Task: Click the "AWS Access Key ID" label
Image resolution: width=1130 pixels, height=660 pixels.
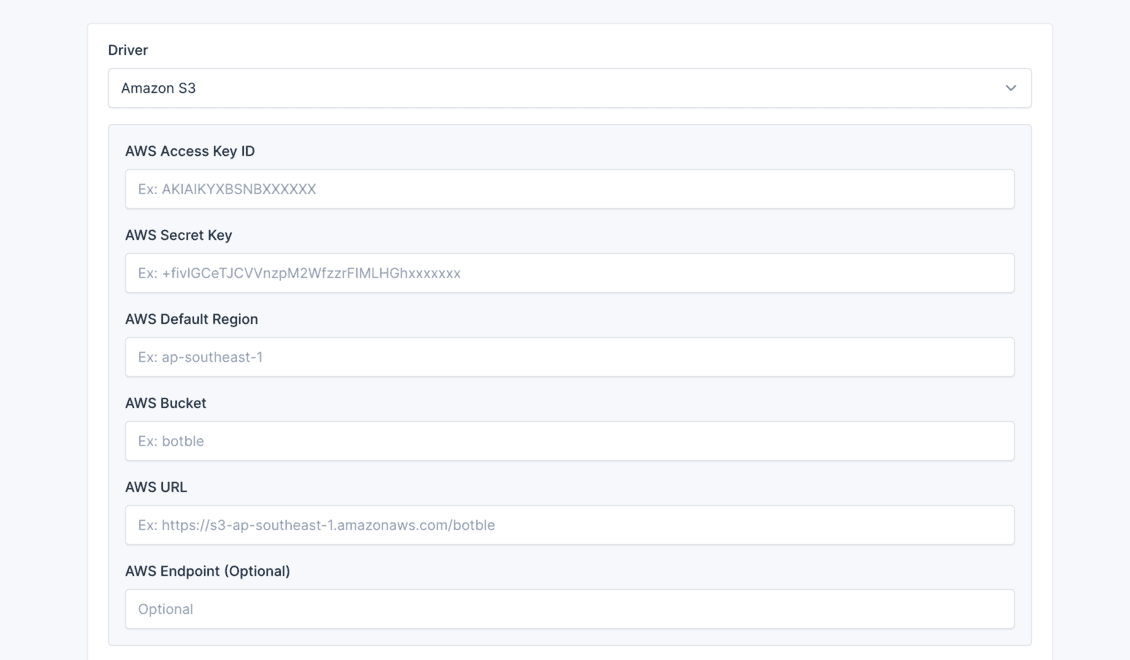Action: [x=190, y=151]
